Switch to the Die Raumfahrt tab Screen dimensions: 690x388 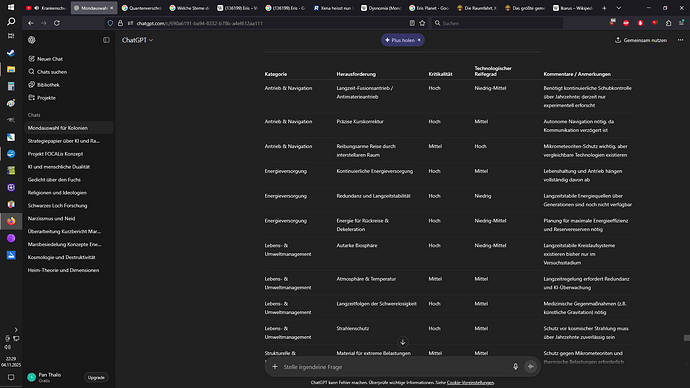pyautogui.click(x=477, y=8)
